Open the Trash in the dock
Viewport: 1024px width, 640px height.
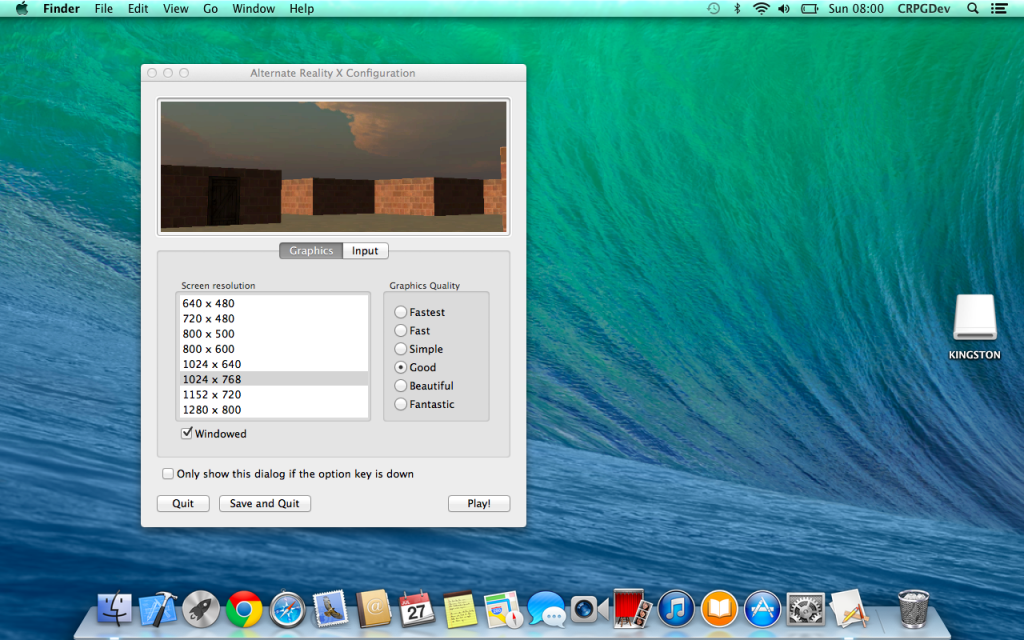coord(913,608)
